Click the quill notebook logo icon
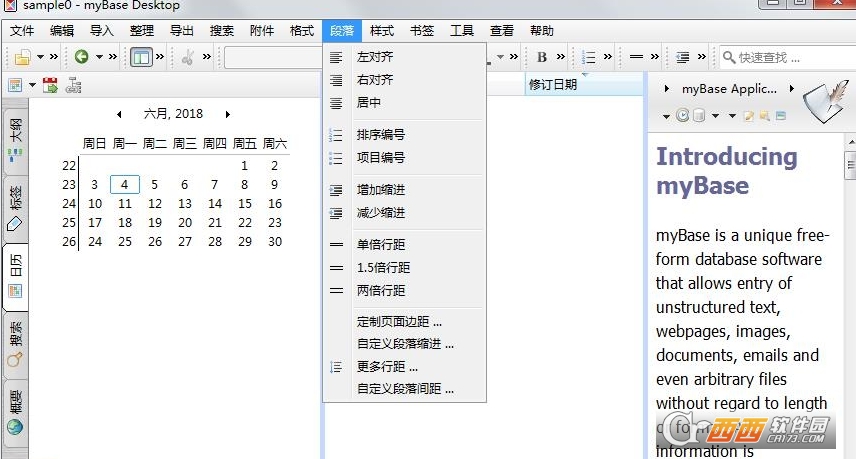This screenshot has height=459, width=856. 825,102
